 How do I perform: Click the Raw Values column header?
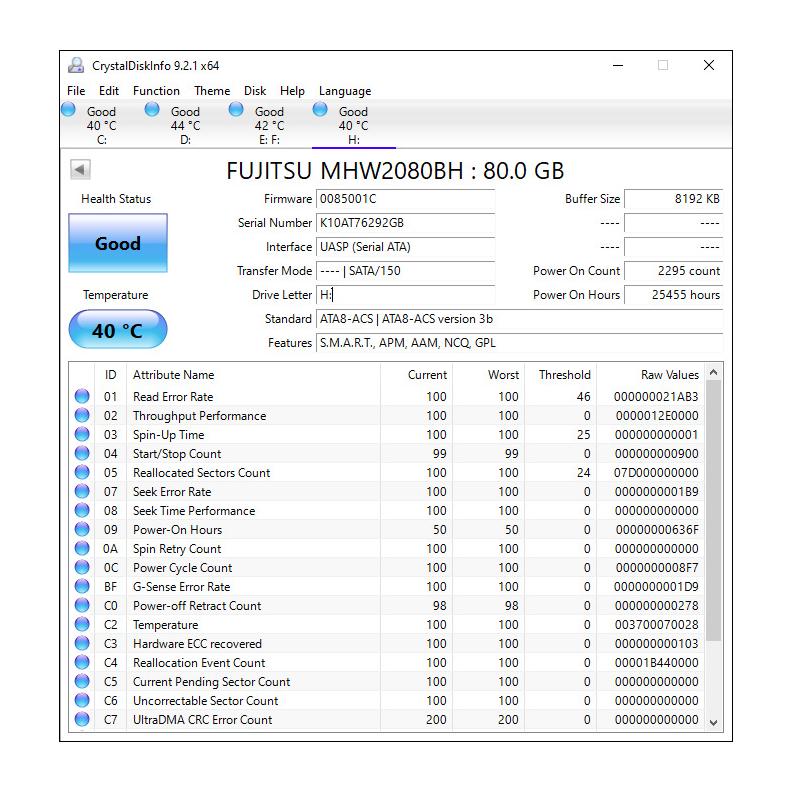pyautogui.click(x=669, y=375)
